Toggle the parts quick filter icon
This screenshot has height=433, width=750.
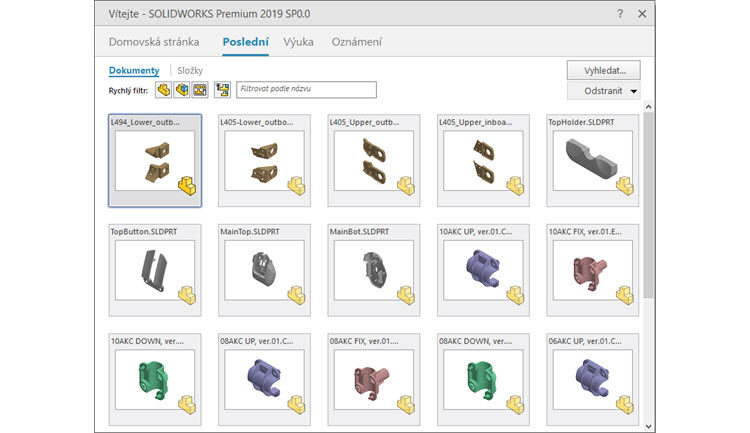164,89
